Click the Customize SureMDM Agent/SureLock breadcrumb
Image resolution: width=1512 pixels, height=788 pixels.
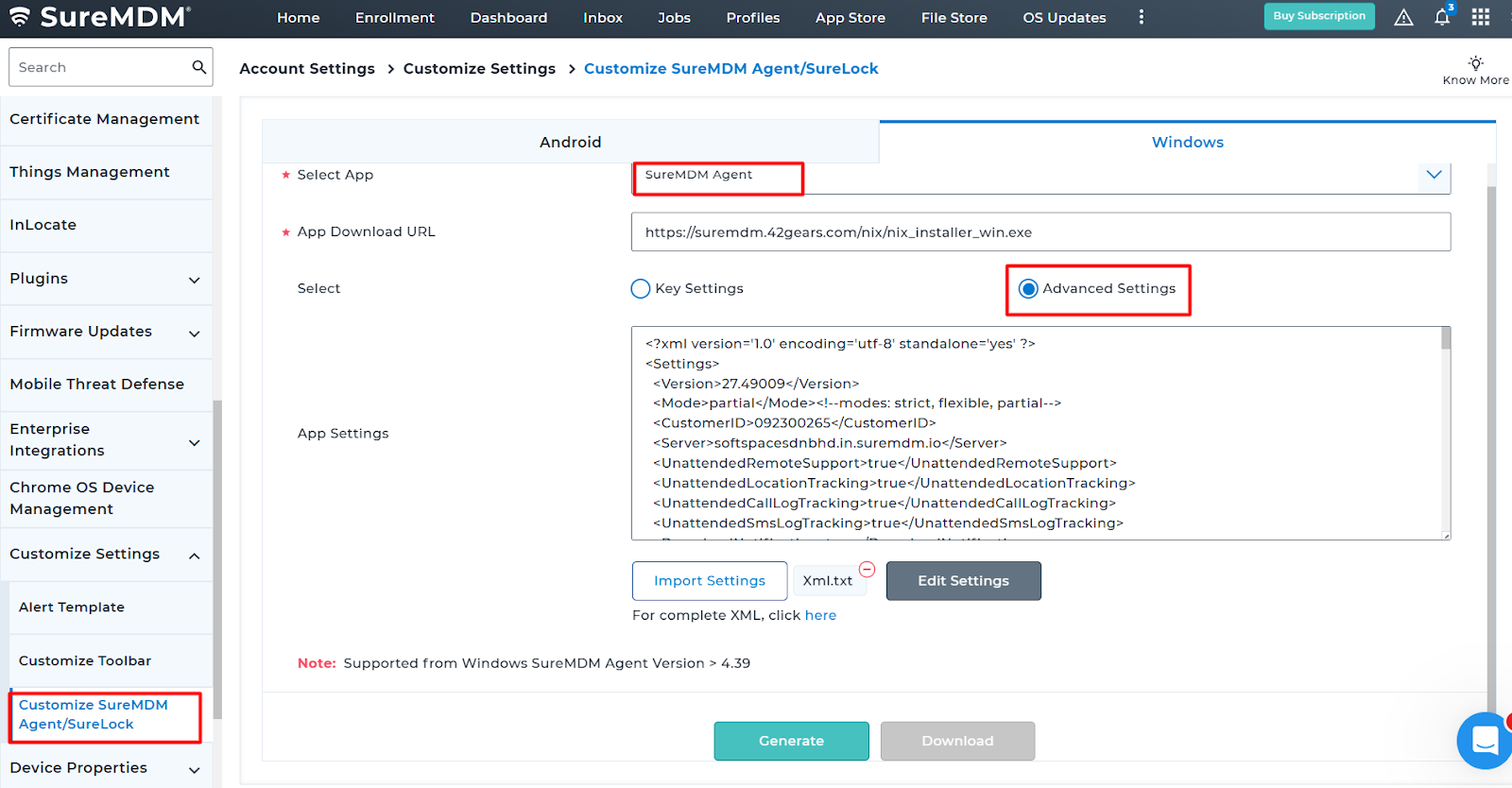click(731, 68)
